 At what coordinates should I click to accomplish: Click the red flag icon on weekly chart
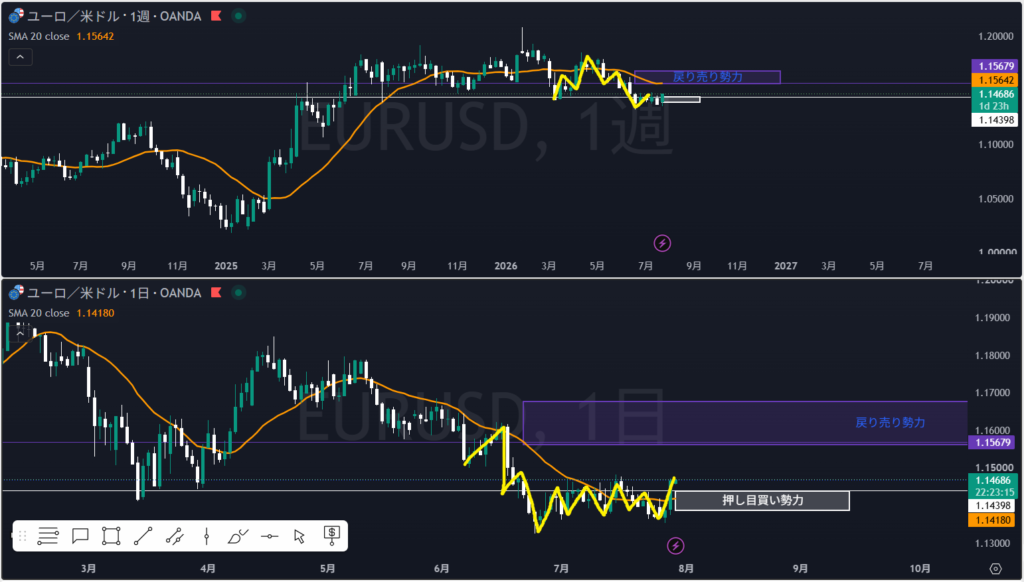point(216,16)
